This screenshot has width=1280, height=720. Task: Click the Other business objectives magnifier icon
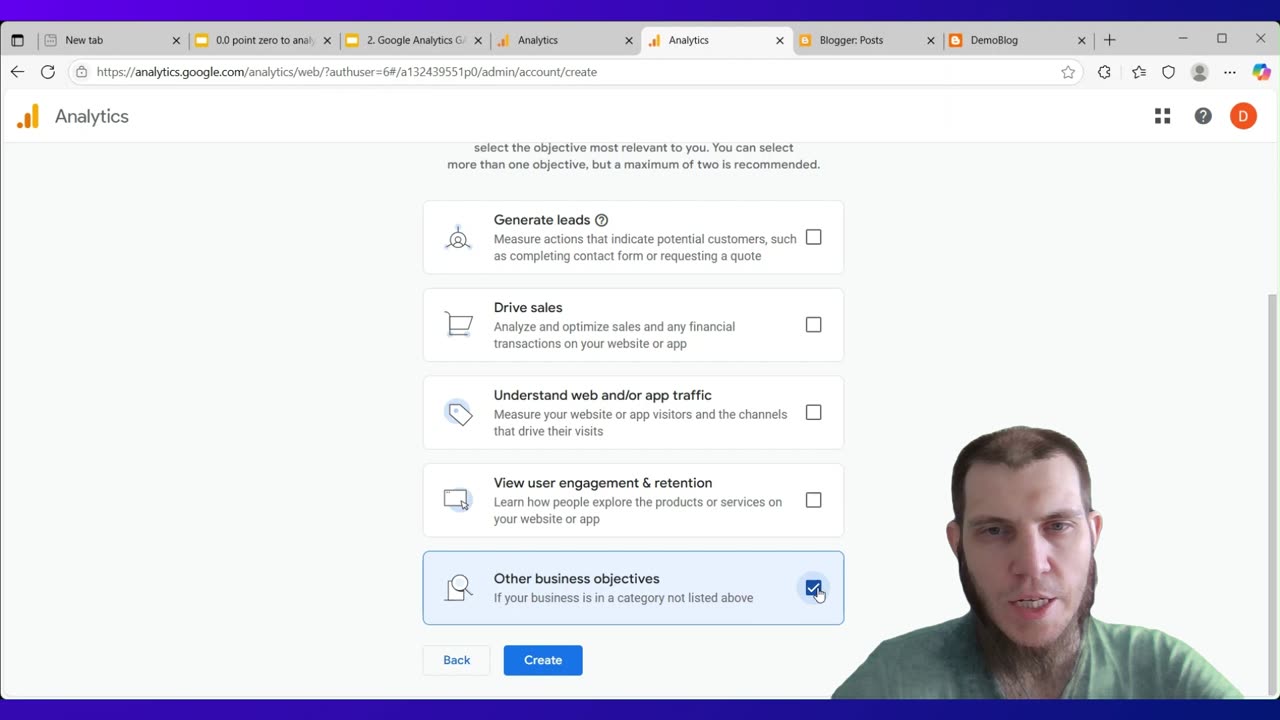click(459, 588)
